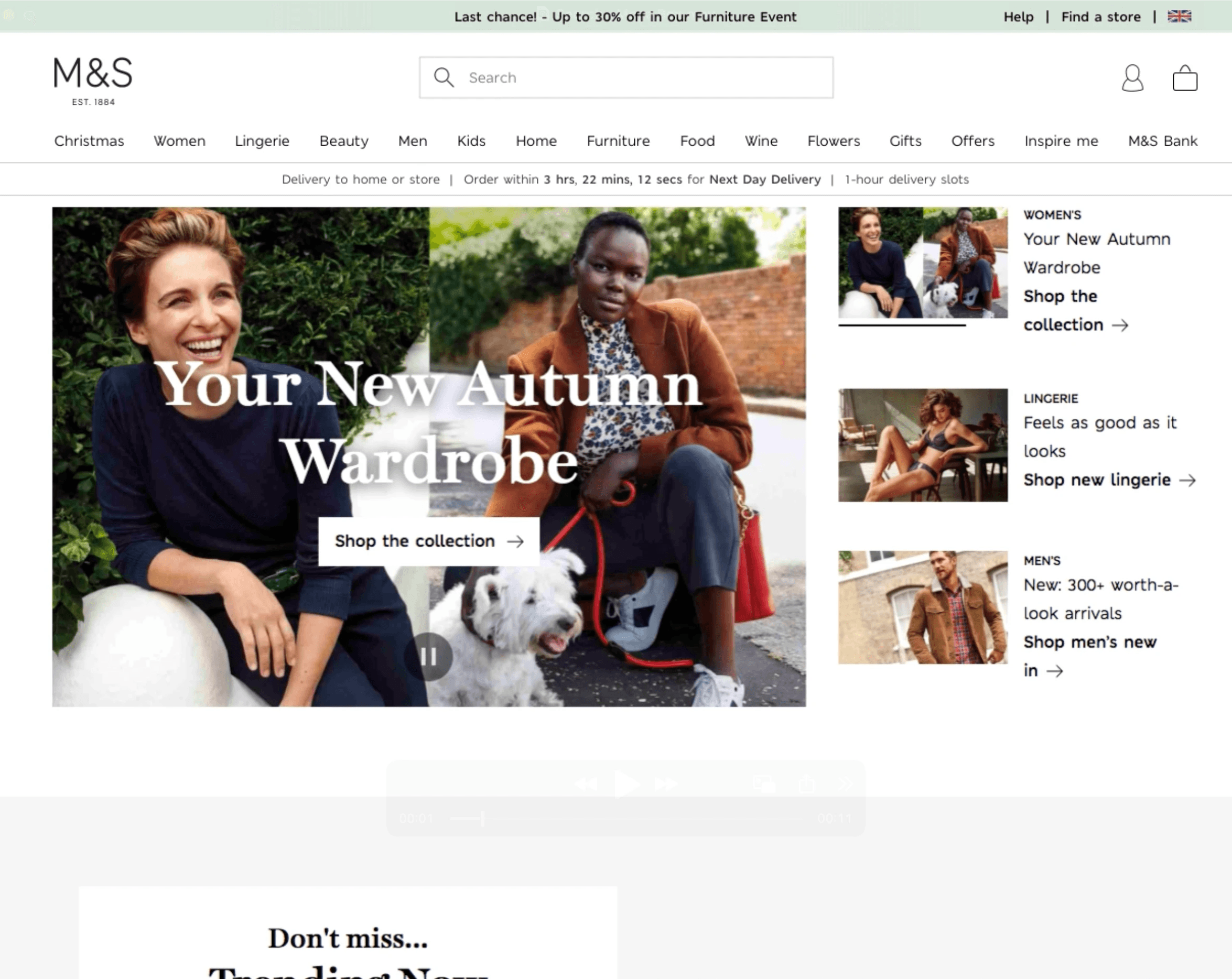The image size is (1232, 979).
Task: Open the account profile icon
Action: (1132, 78)
